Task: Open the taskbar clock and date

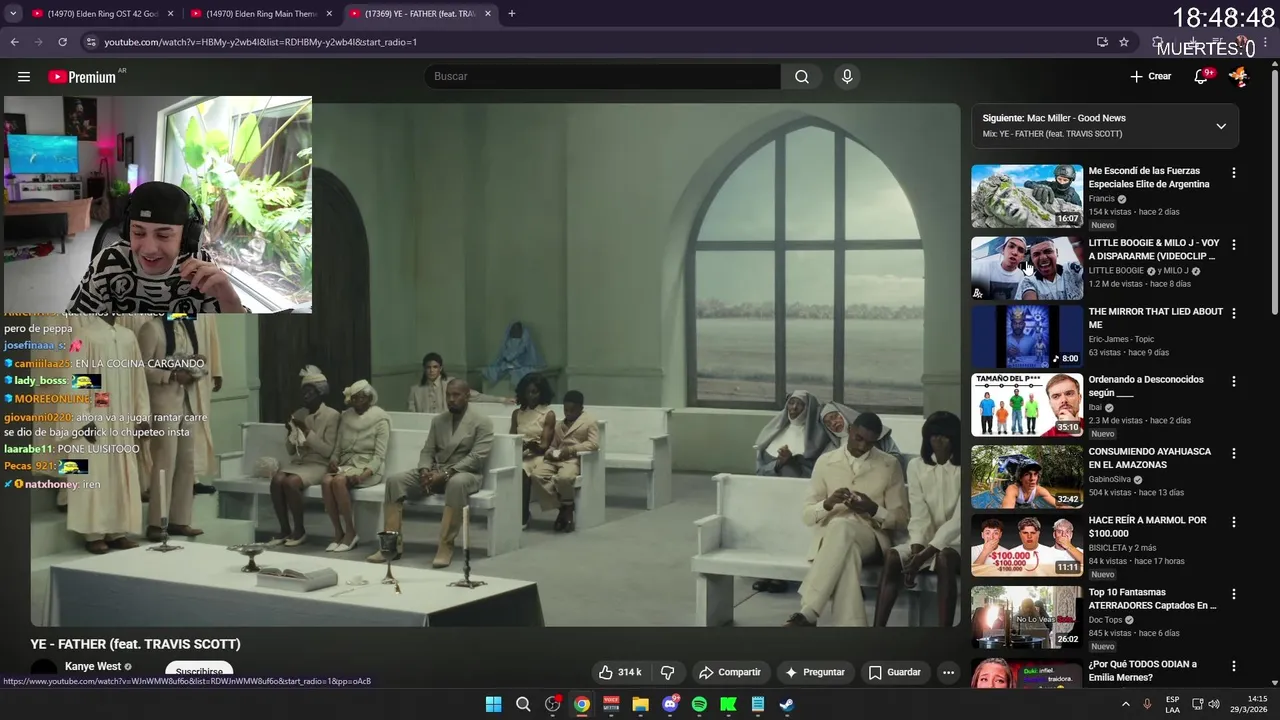Action: (1249, 704)
